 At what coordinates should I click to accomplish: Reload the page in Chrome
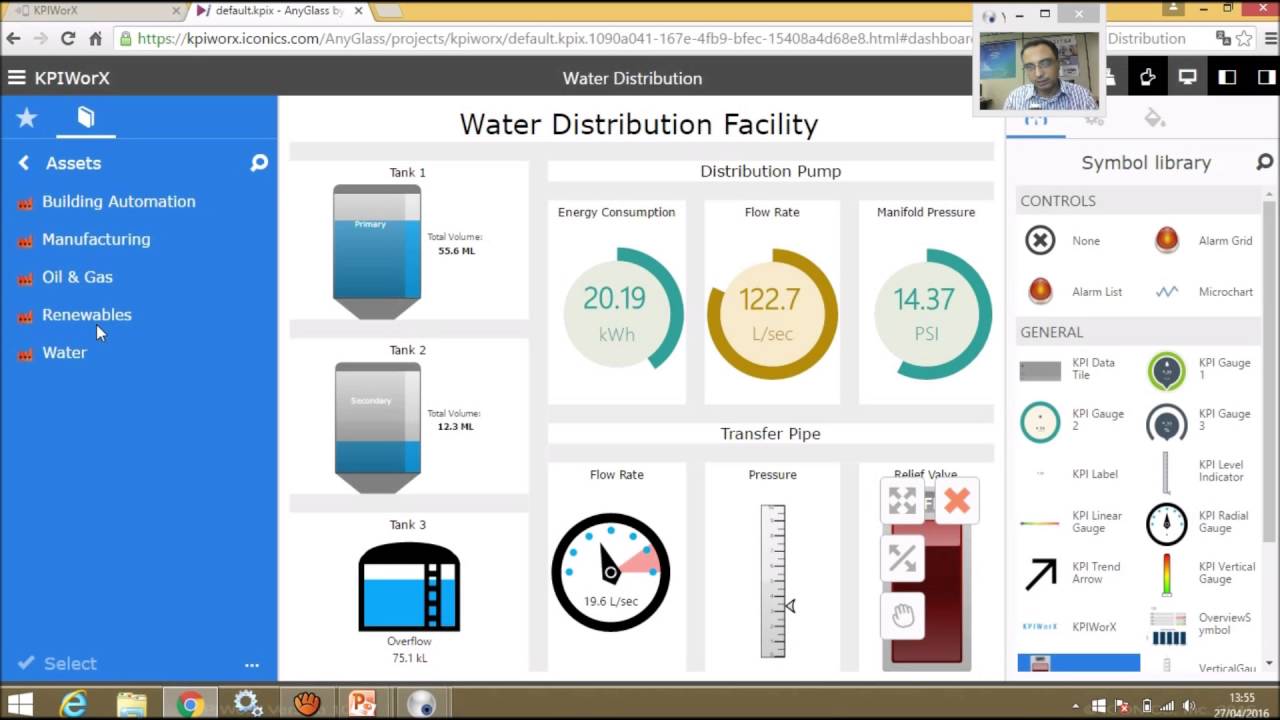[x=68, y=39]
